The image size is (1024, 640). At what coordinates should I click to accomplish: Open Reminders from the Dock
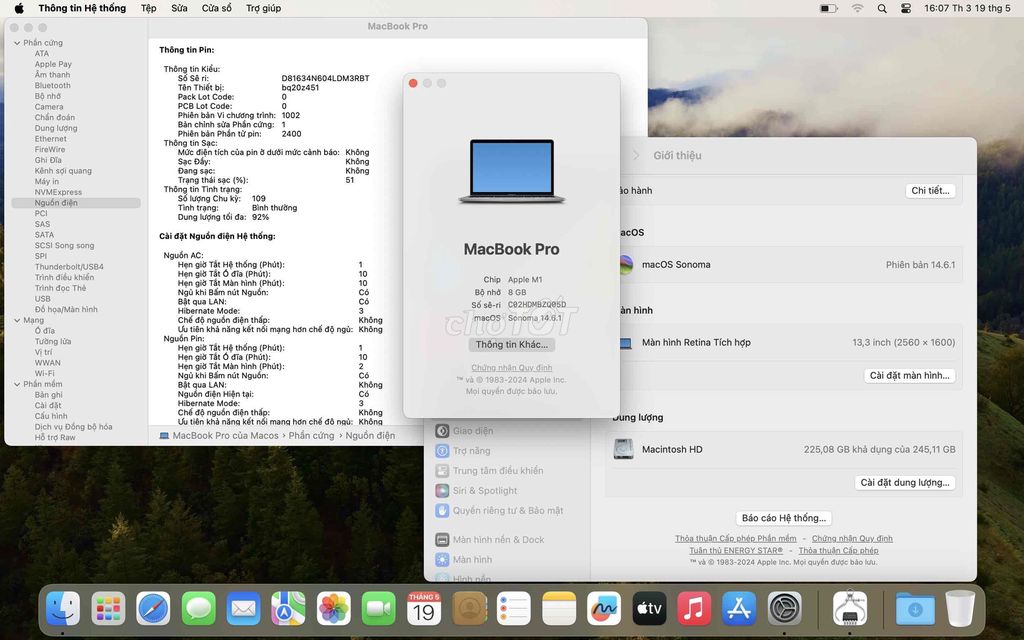[x=514, y=609]
